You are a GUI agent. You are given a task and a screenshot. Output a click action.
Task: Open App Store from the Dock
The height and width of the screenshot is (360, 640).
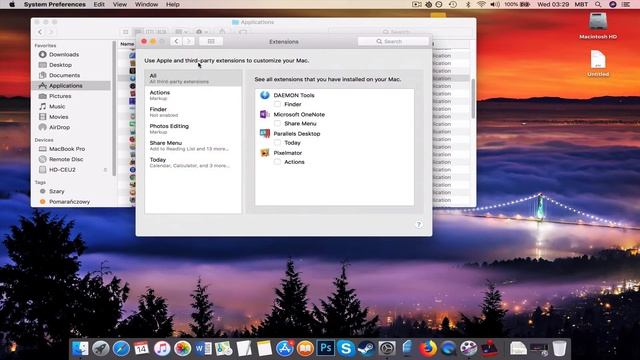click(x=285, y=349)
